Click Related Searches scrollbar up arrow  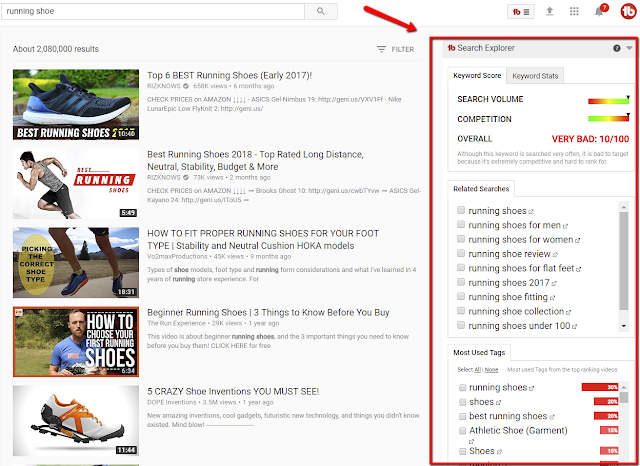624,207
